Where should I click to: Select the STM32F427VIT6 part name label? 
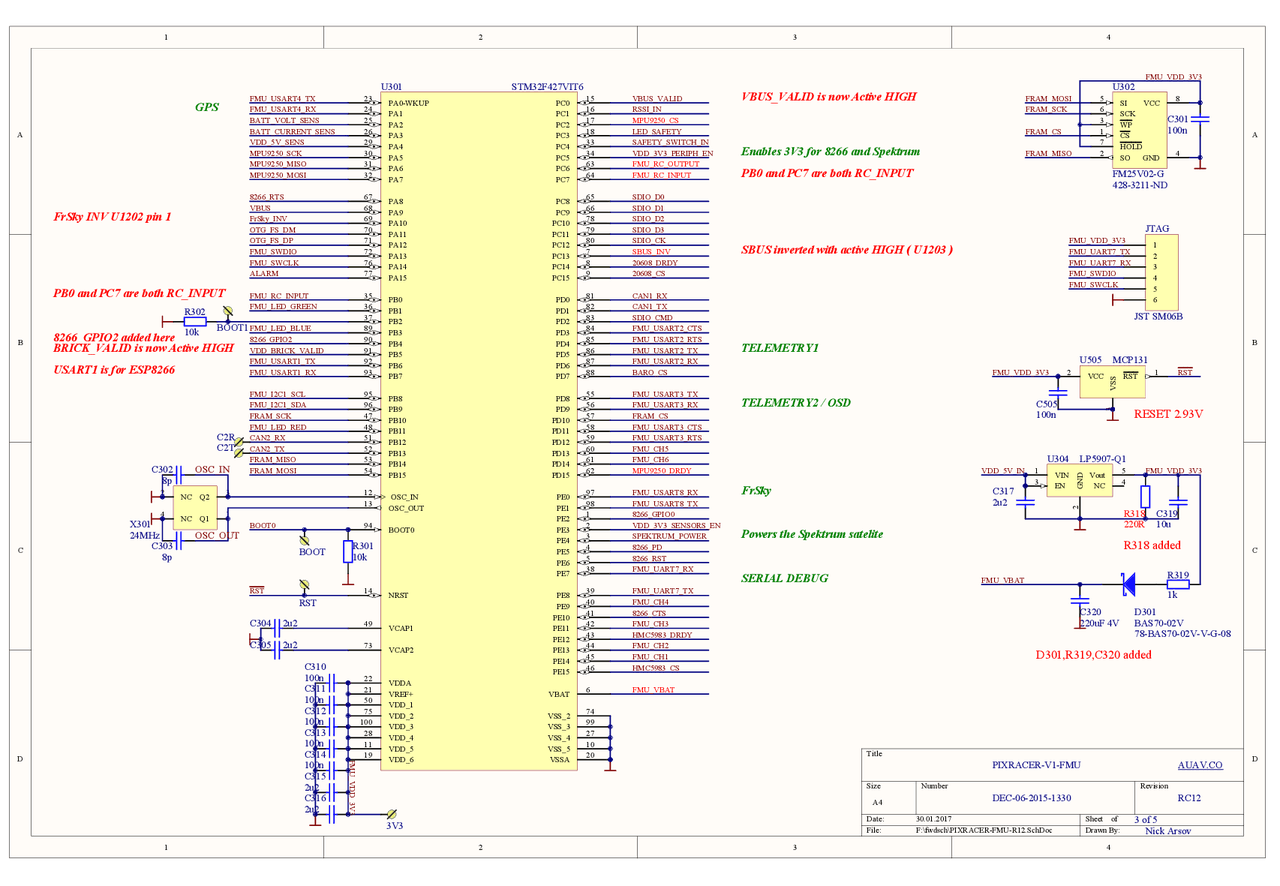click(x=547, y=88)
